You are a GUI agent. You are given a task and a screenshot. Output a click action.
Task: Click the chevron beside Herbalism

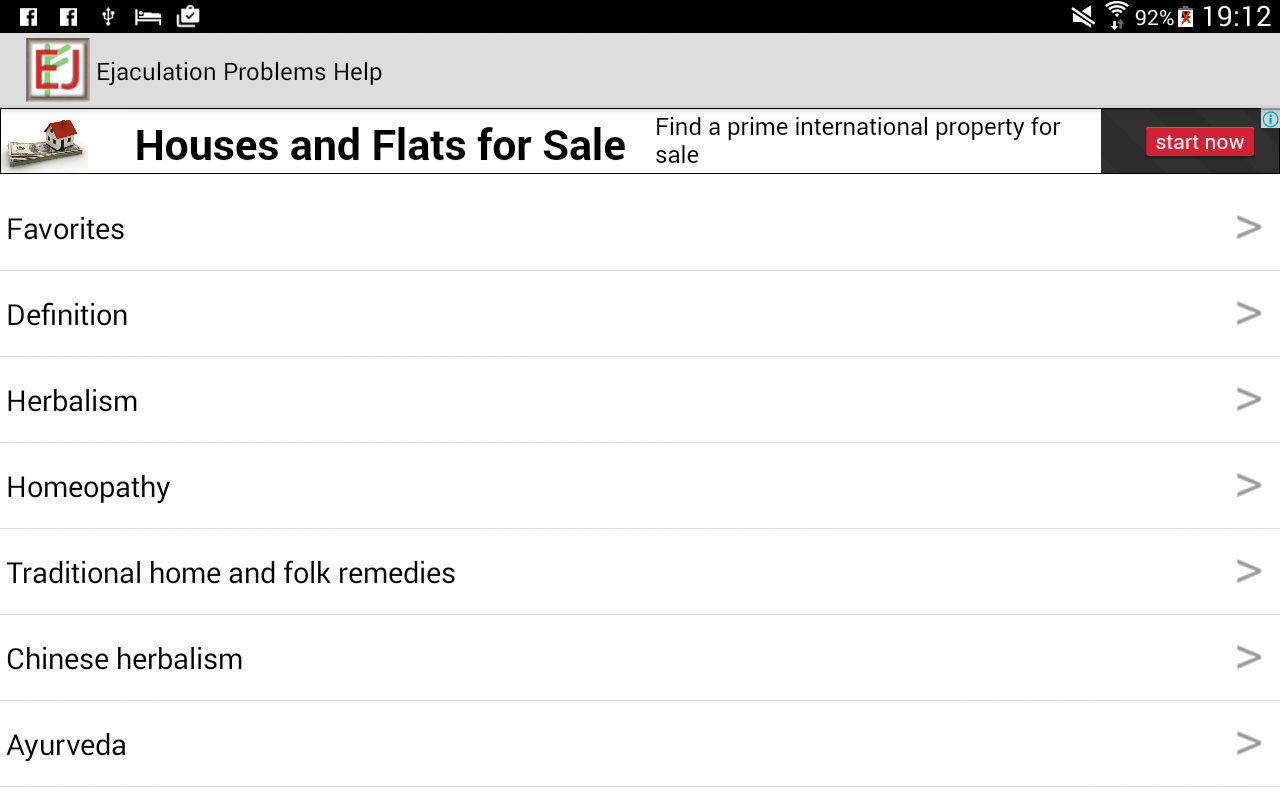(1248, 400)
